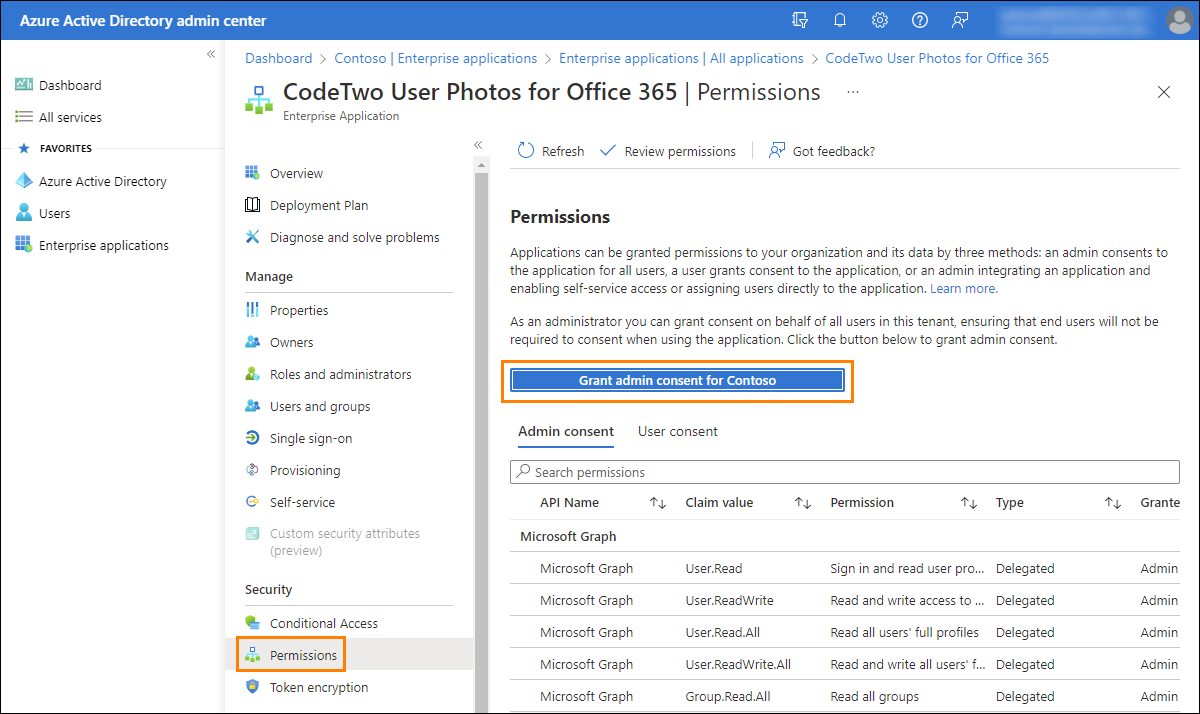Click the 'Sign in and read user pro...' cell
The width and height of the screenshot is (1200, 714).
pyautogui.click(x=908, y=568)
